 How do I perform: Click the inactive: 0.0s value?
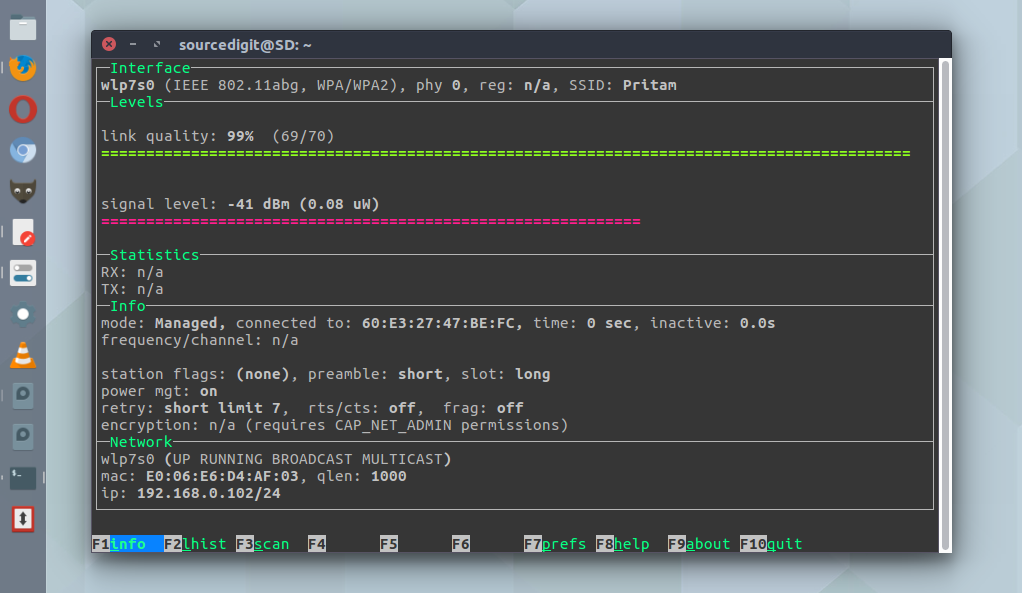point(757,323)
